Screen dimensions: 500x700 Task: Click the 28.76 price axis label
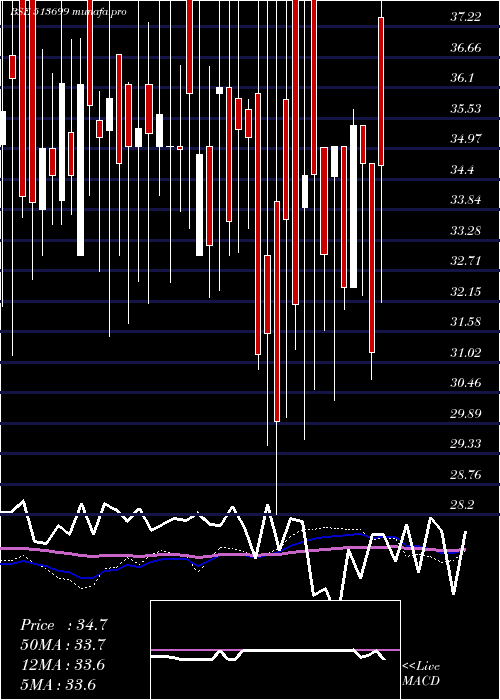click(x=466, y=475)
